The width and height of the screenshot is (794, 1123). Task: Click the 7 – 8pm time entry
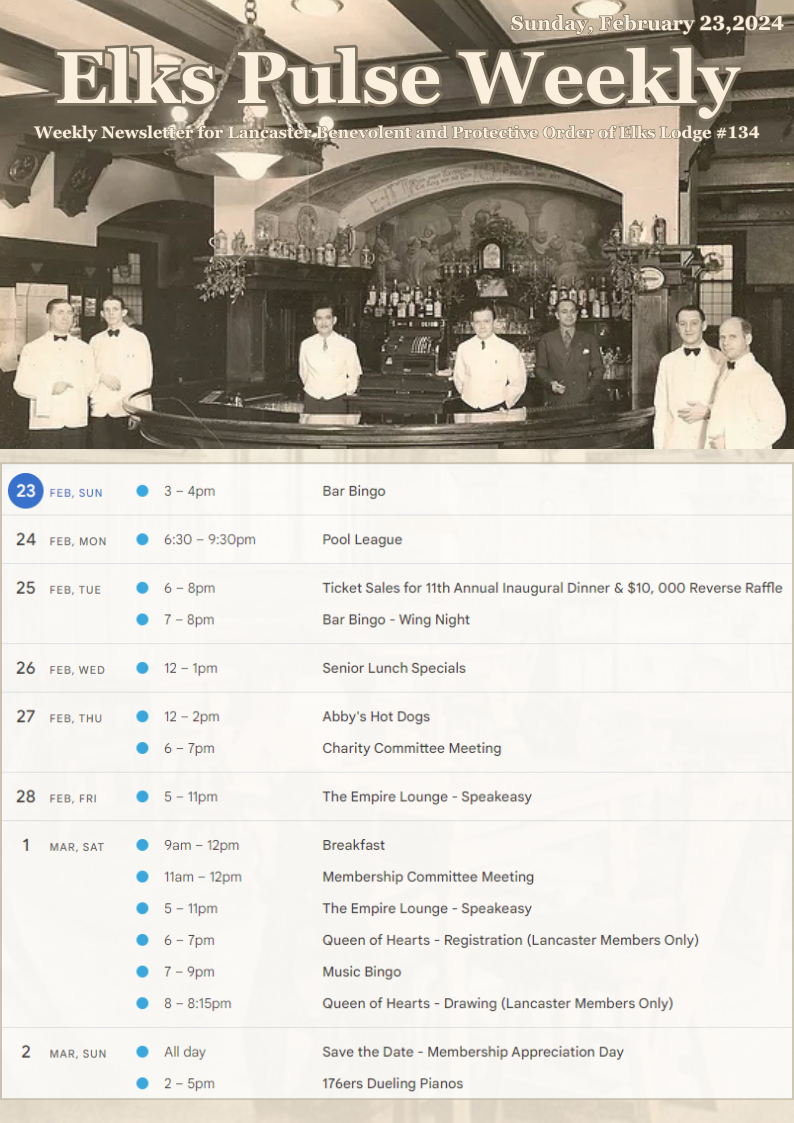pos(189,620)
